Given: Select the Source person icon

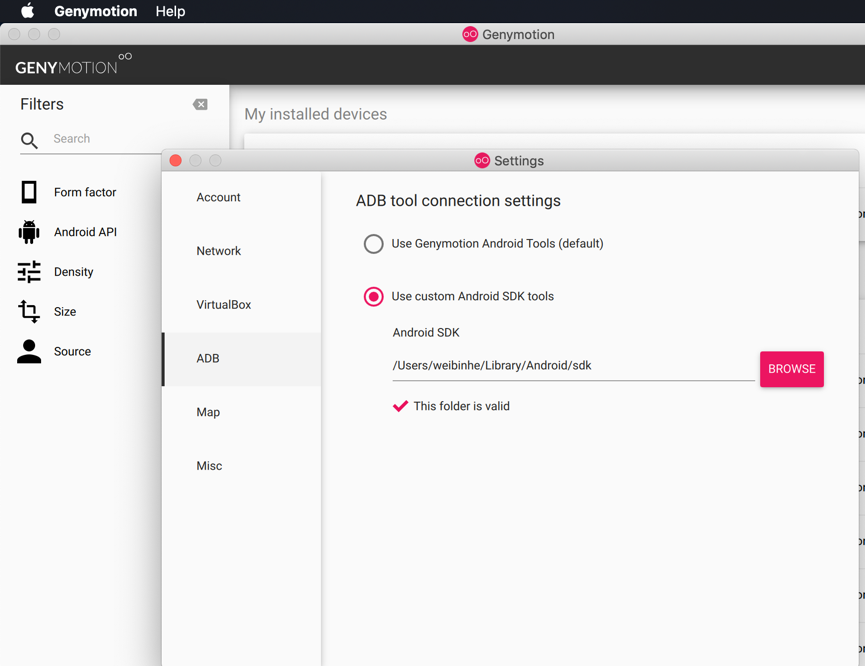Looking at the screenshot, I should (x=29, y=351).
